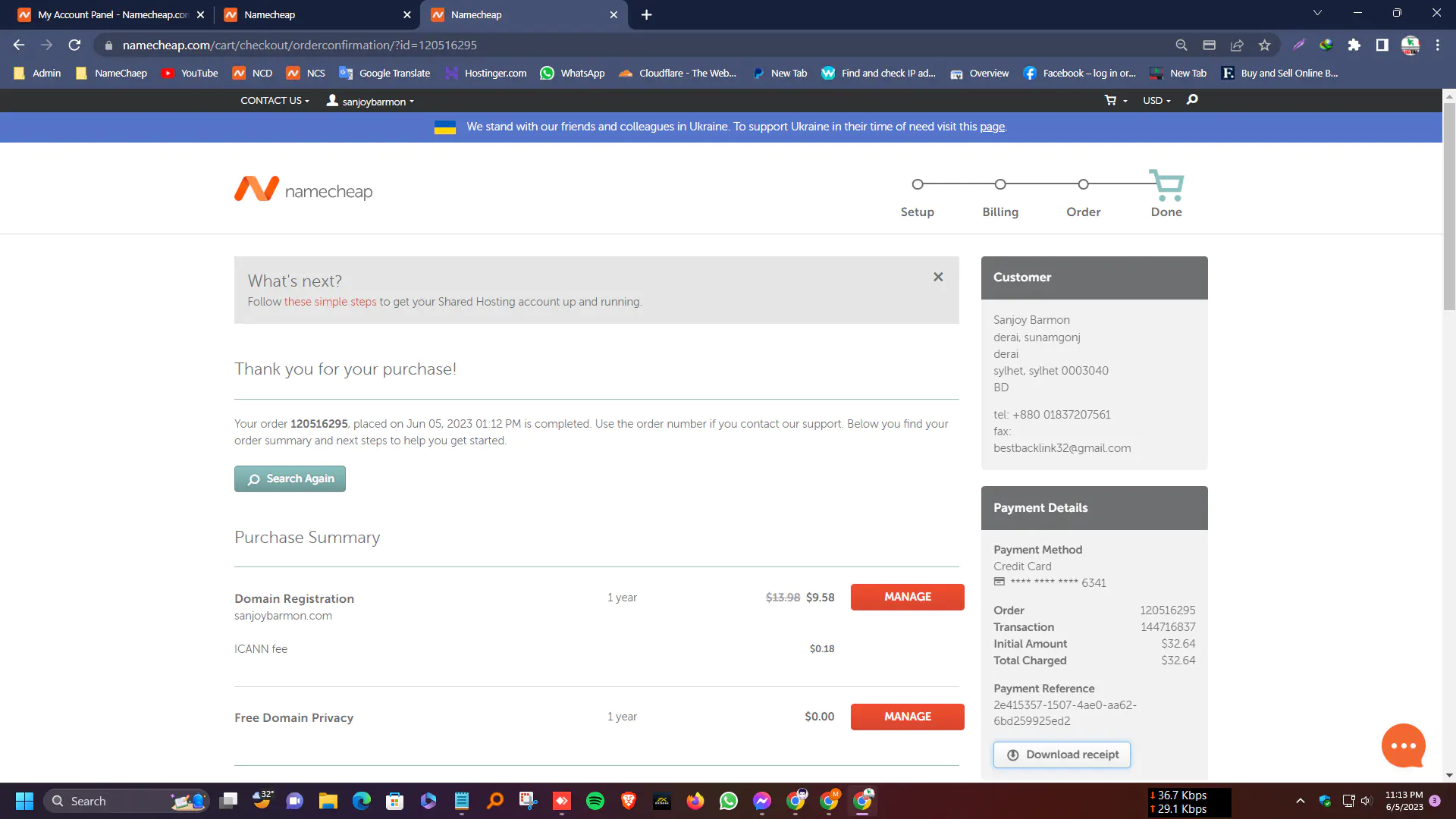The image size is (1456, 819).
Task: Open the shopping cart dropdown
Action: pos(1116,101)
